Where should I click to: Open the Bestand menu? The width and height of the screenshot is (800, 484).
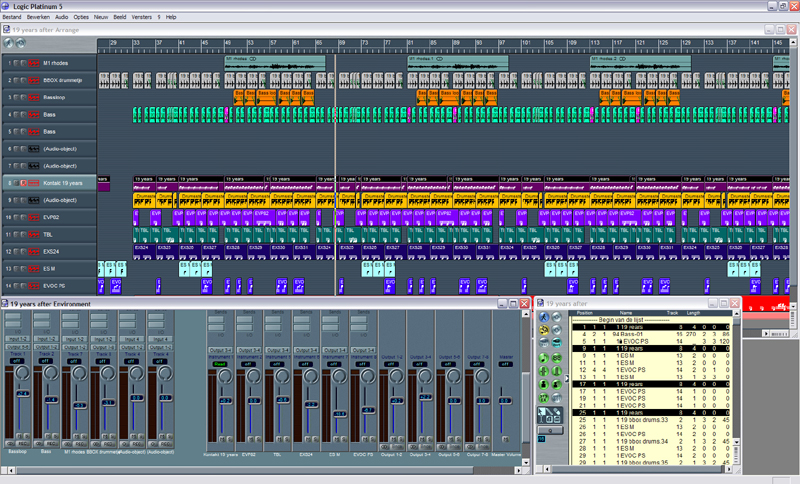pos(12,17)
